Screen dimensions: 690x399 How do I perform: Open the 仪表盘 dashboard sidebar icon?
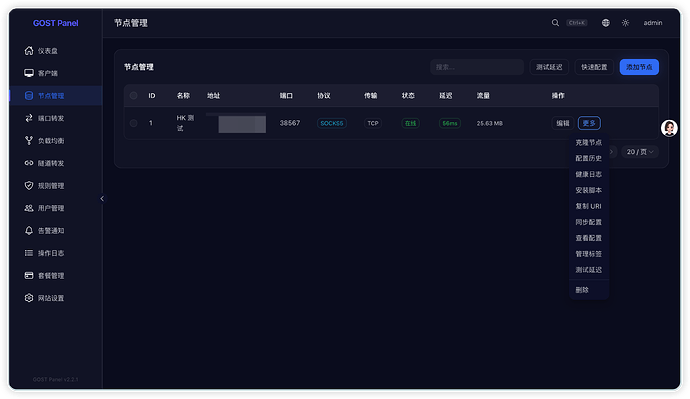[x=29, y=51]
